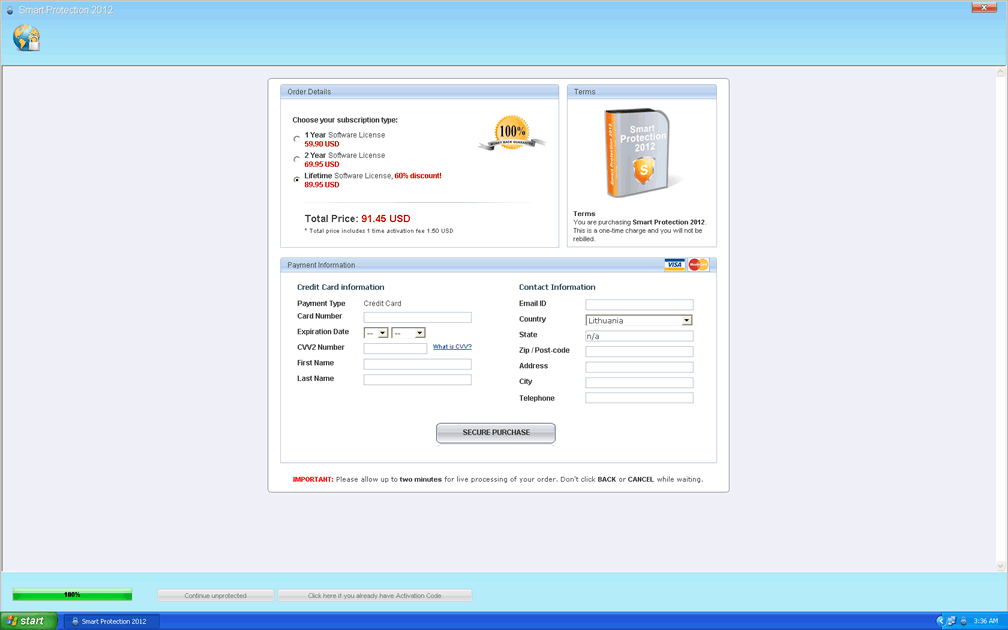Click the 'What is CVV?' link
Image resolution: width=1008 pixels, height=630 pixels.
(x=452, y=347)
